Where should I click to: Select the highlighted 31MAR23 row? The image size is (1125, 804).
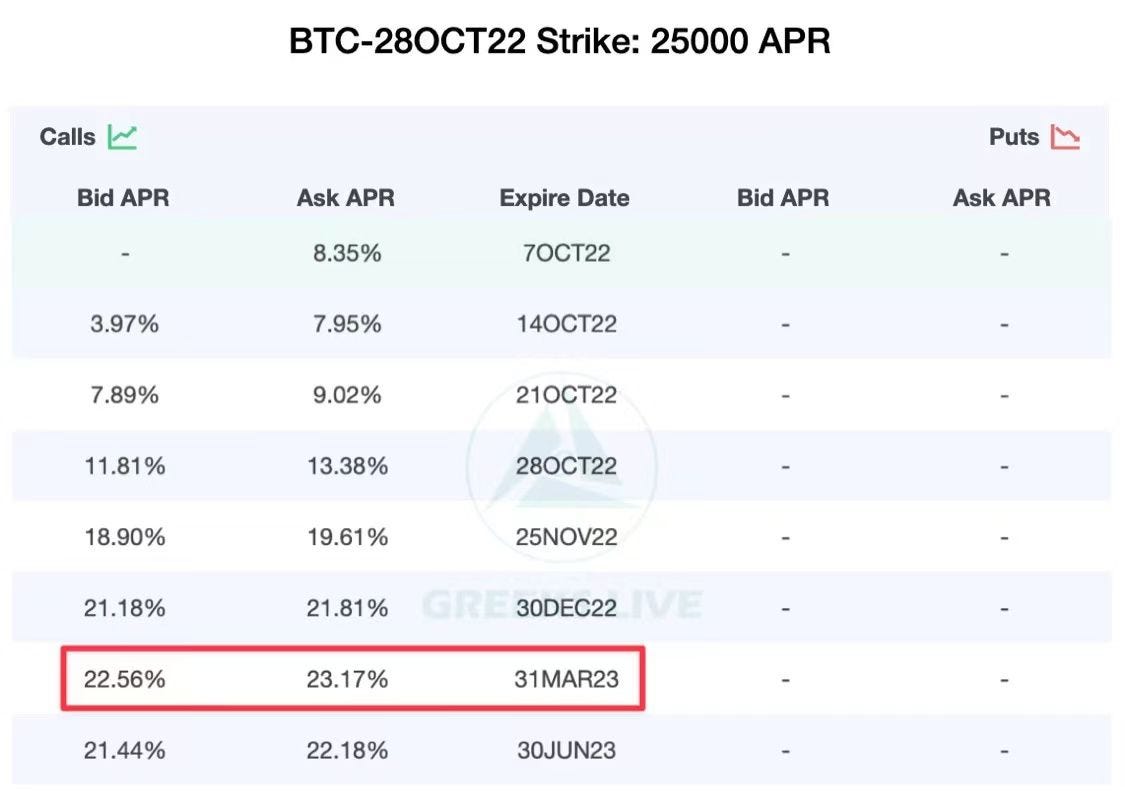pos(352,679)
